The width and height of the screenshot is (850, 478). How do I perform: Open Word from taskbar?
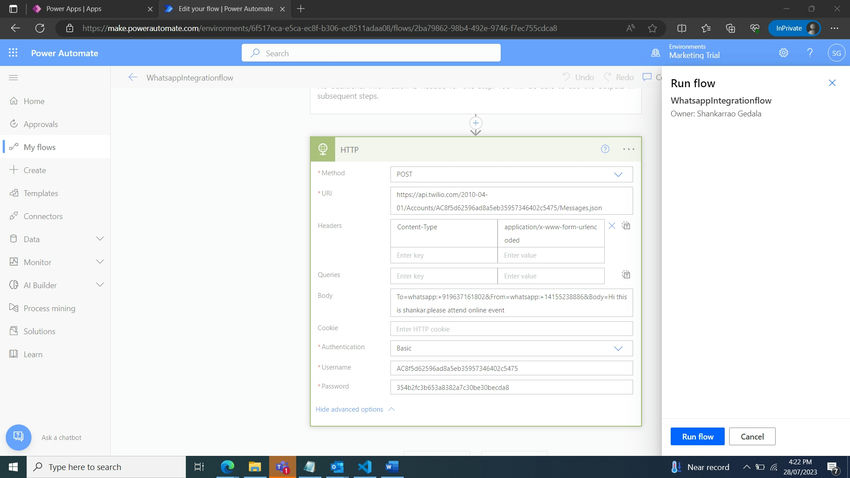click(x=392, y=467)
